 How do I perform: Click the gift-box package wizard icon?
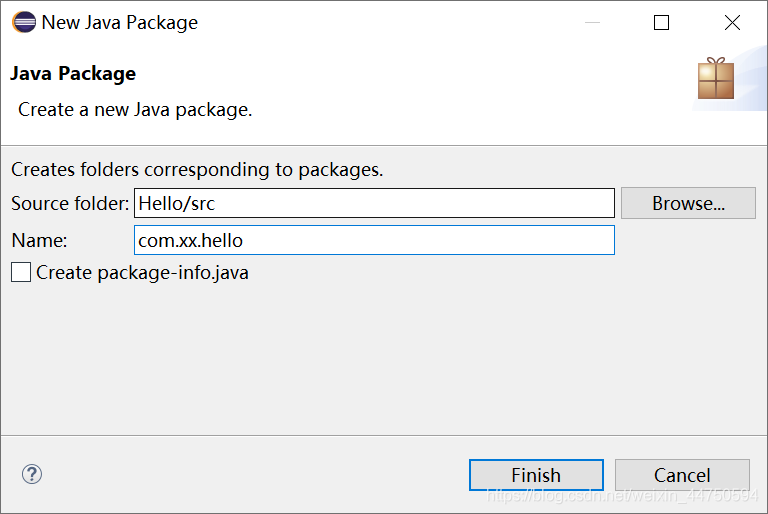pos(716,78)
